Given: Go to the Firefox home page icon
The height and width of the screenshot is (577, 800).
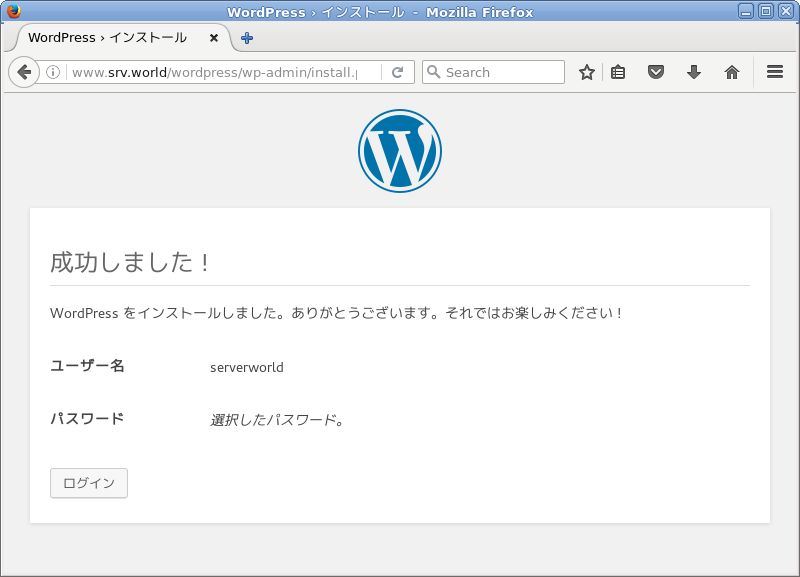Looking at the screenshot, I should pyautogui.click(x=732, y=72).
